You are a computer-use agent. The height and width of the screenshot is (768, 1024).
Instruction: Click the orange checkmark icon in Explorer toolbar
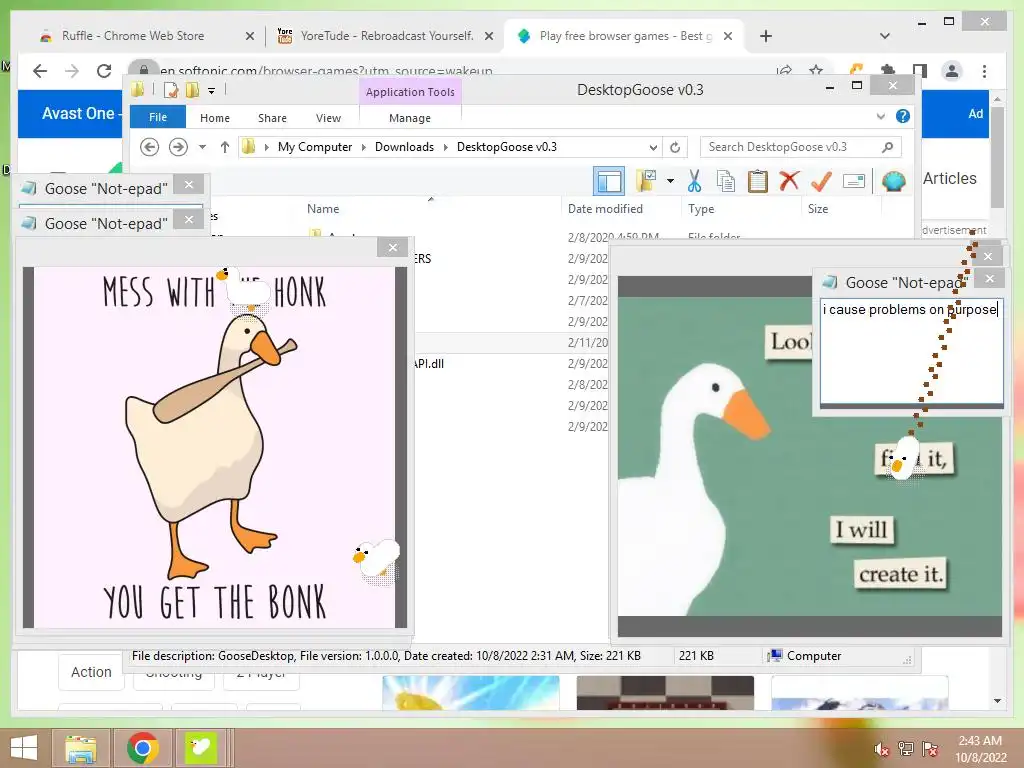821,181
